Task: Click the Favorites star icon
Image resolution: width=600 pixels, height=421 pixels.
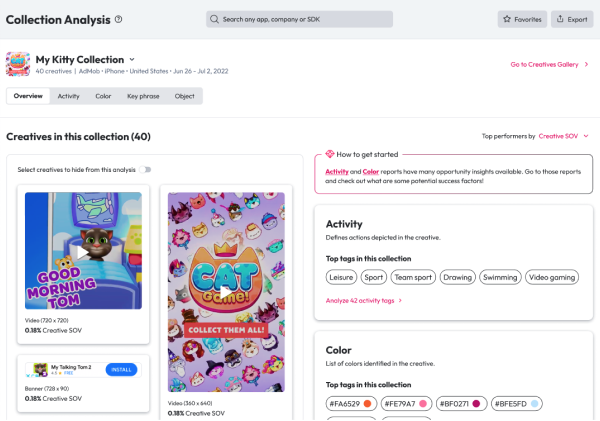Action: click(x=507, y=19)
